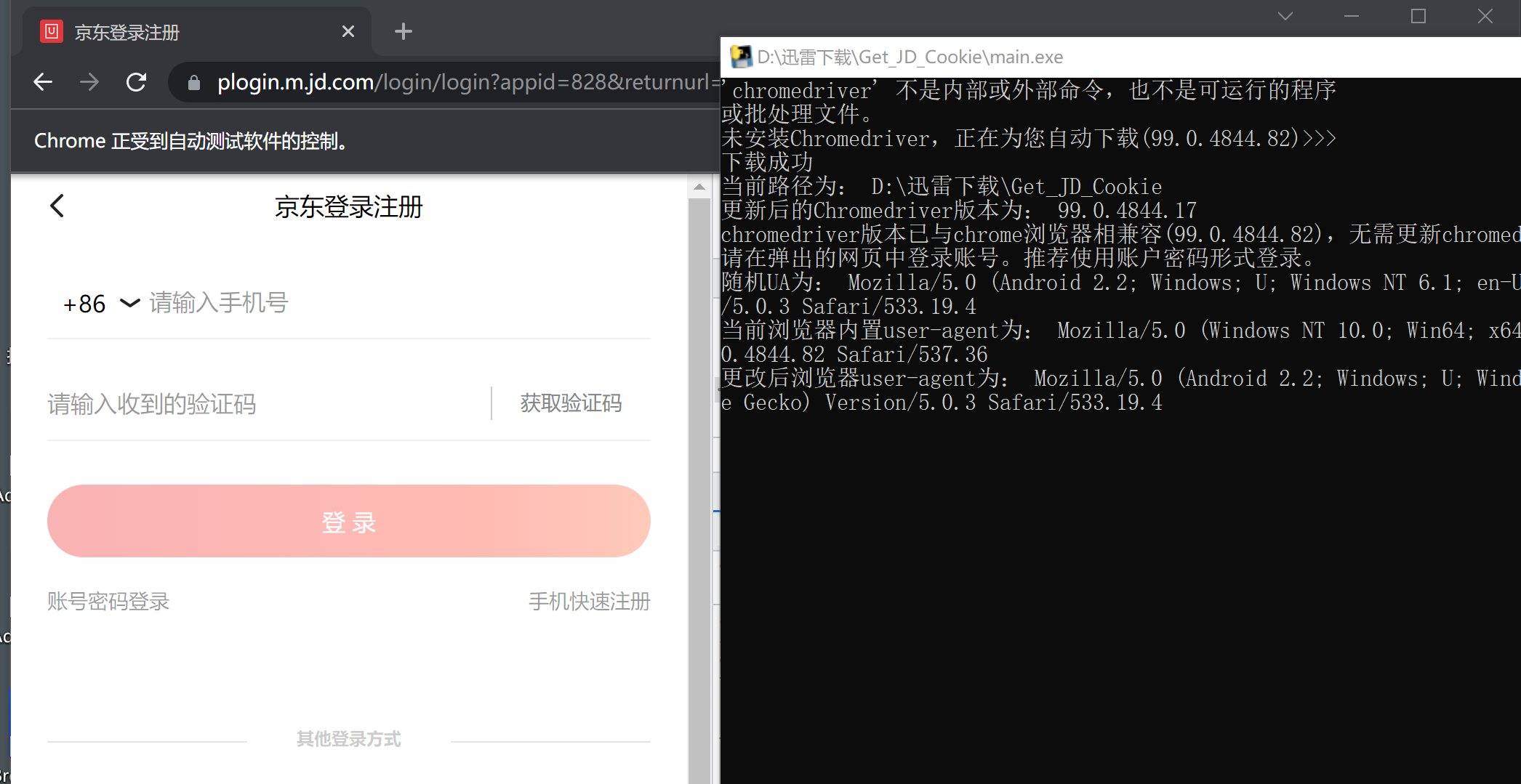Click console line starting 随机UA为

[x=1120, y=294]
